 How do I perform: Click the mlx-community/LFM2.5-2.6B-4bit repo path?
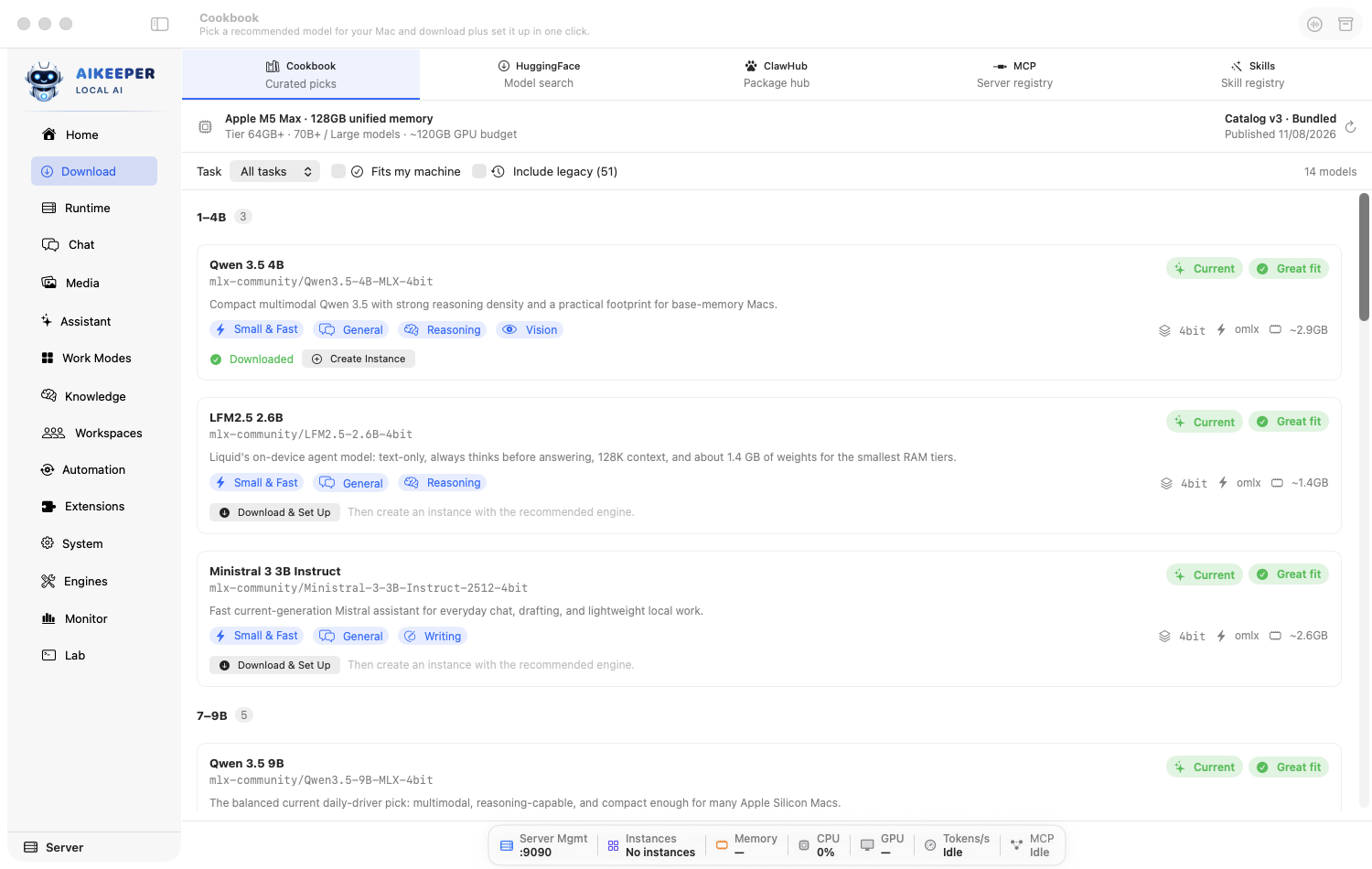pyautogui.click(x=311, y=434)
